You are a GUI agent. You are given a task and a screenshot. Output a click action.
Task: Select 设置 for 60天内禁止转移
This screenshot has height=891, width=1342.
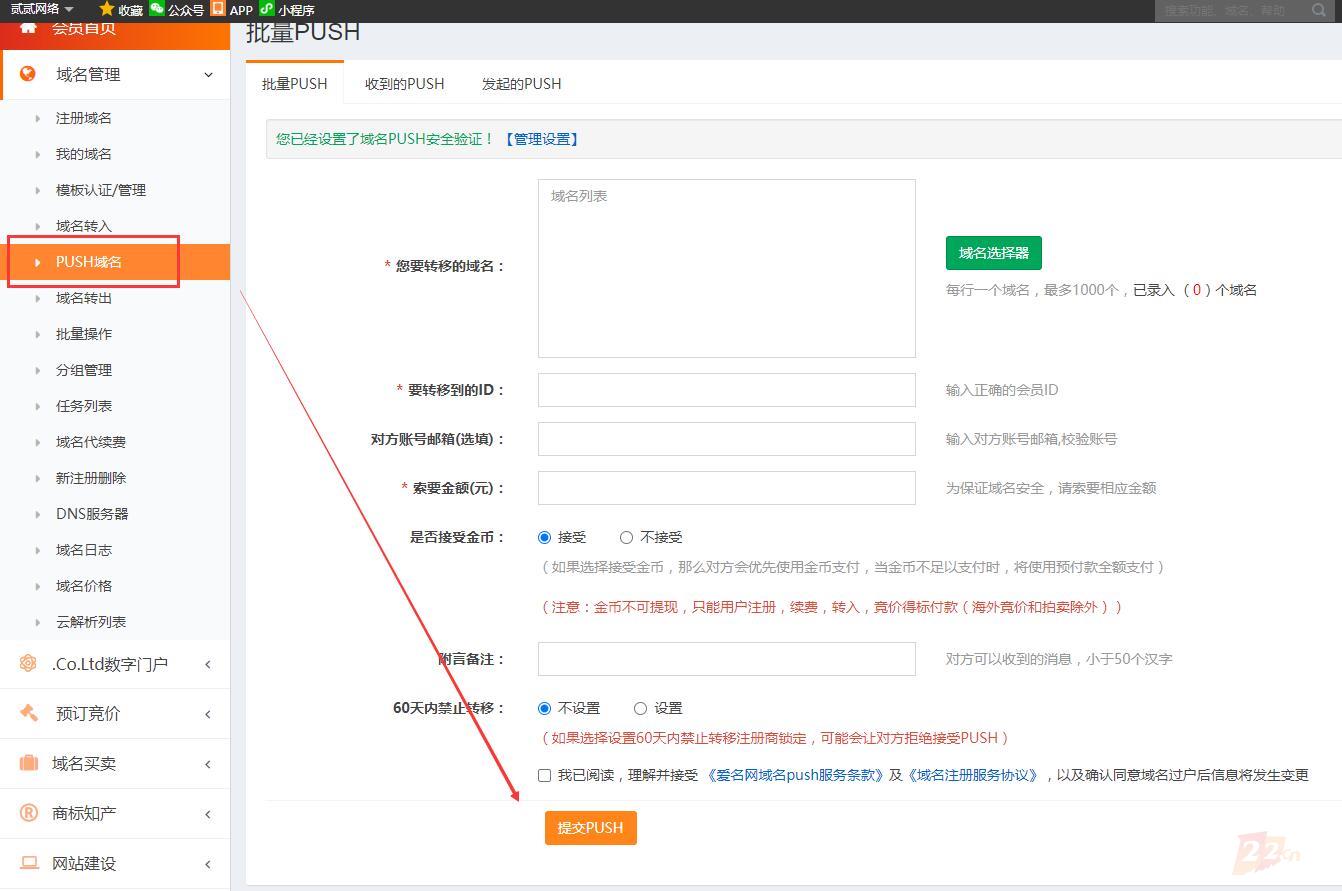click(x=640, y=707)
